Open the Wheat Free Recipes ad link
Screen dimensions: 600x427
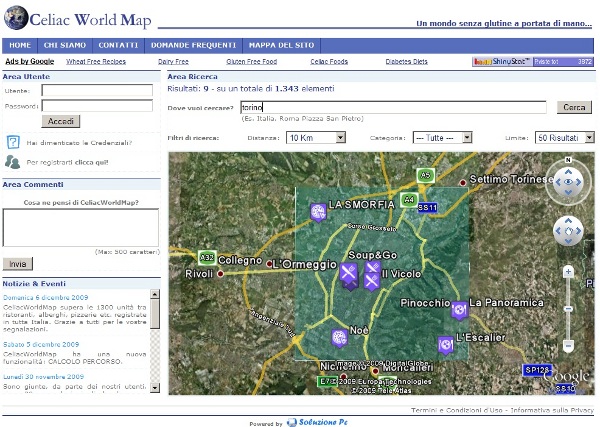pos(97,61)
